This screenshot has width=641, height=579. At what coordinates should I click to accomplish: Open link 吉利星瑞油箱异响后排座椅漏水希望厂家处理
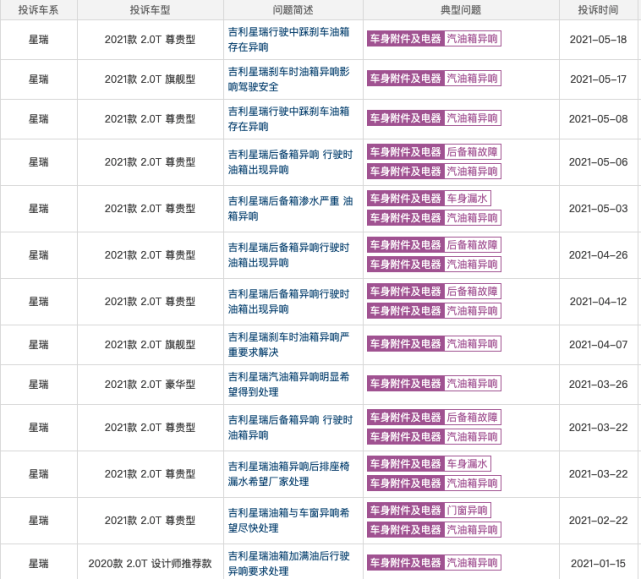click(289, 474)
